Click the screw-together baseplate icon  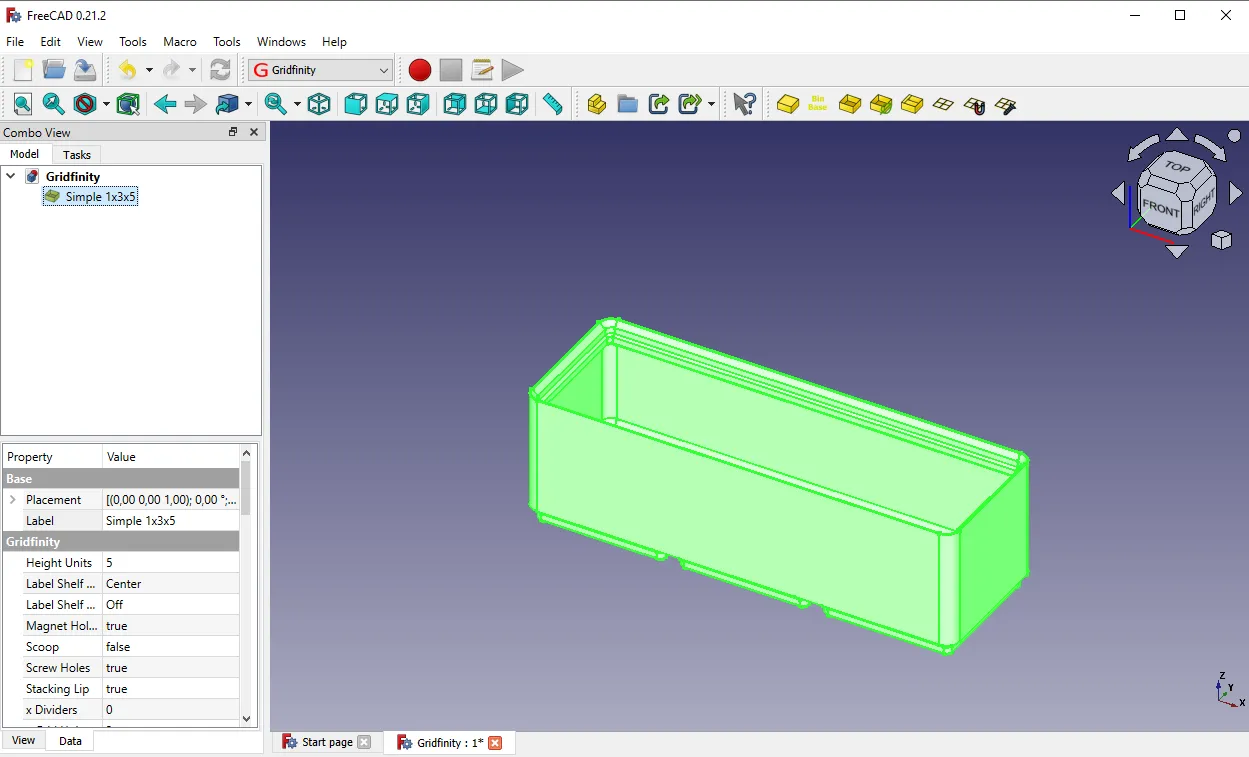tap(1005, 104)
